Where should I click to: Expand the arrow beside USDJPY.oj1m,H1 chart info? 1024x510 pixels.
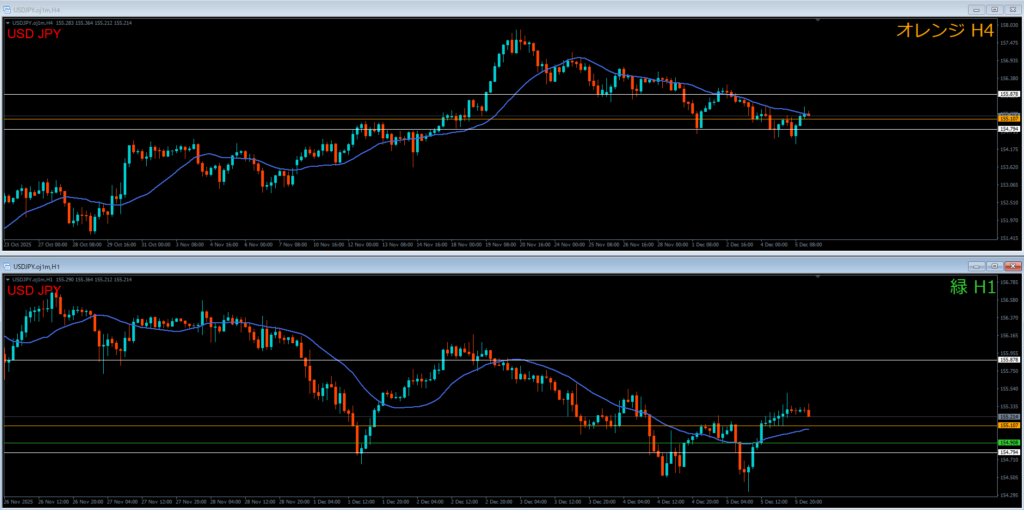[7, 278]
